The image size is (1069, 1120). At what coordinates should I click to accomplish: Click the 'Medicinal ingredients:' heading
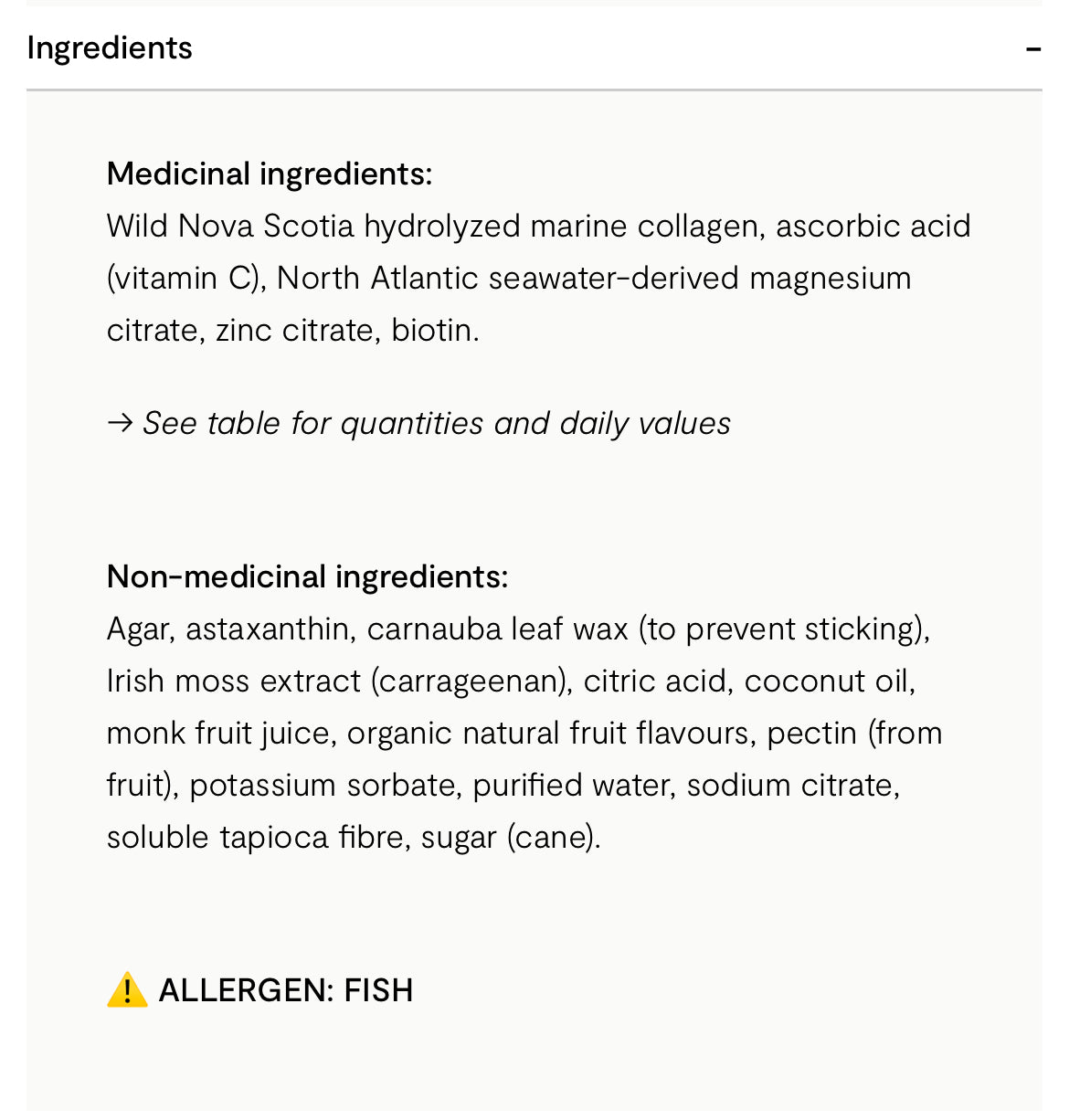pyautogui.click(x=270, y=174)
